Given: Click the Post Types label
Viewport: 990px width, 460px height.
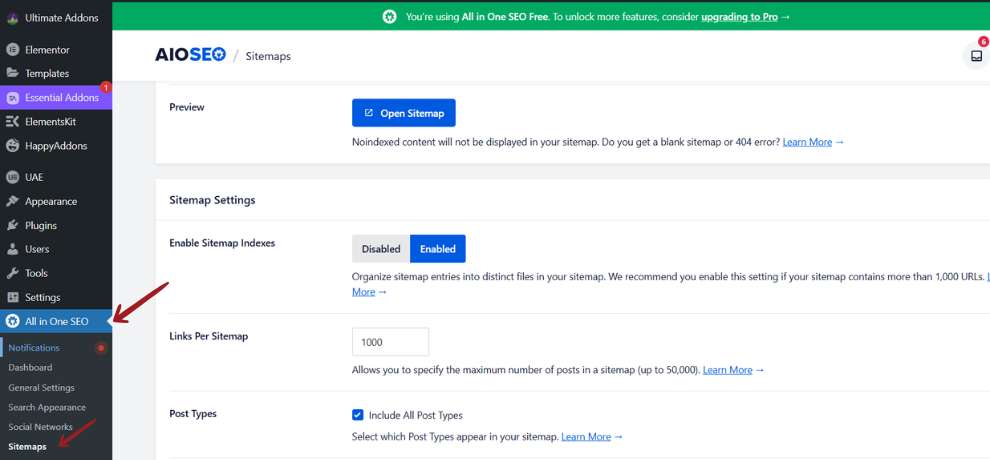Looking at the screenshot, I should pos(193,414).
